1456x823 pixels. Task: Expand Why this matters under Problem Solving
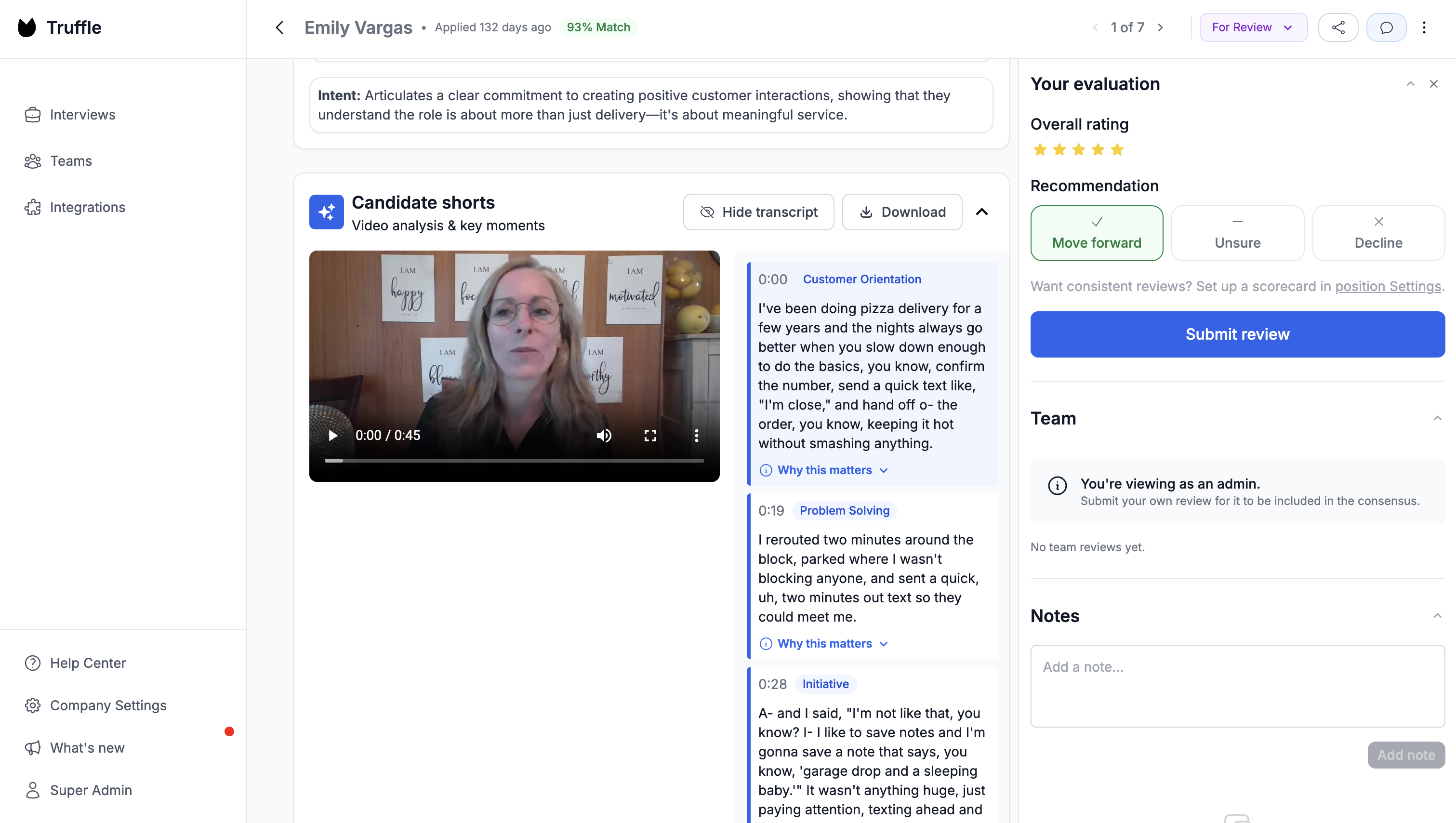click(x=824, y=644)
